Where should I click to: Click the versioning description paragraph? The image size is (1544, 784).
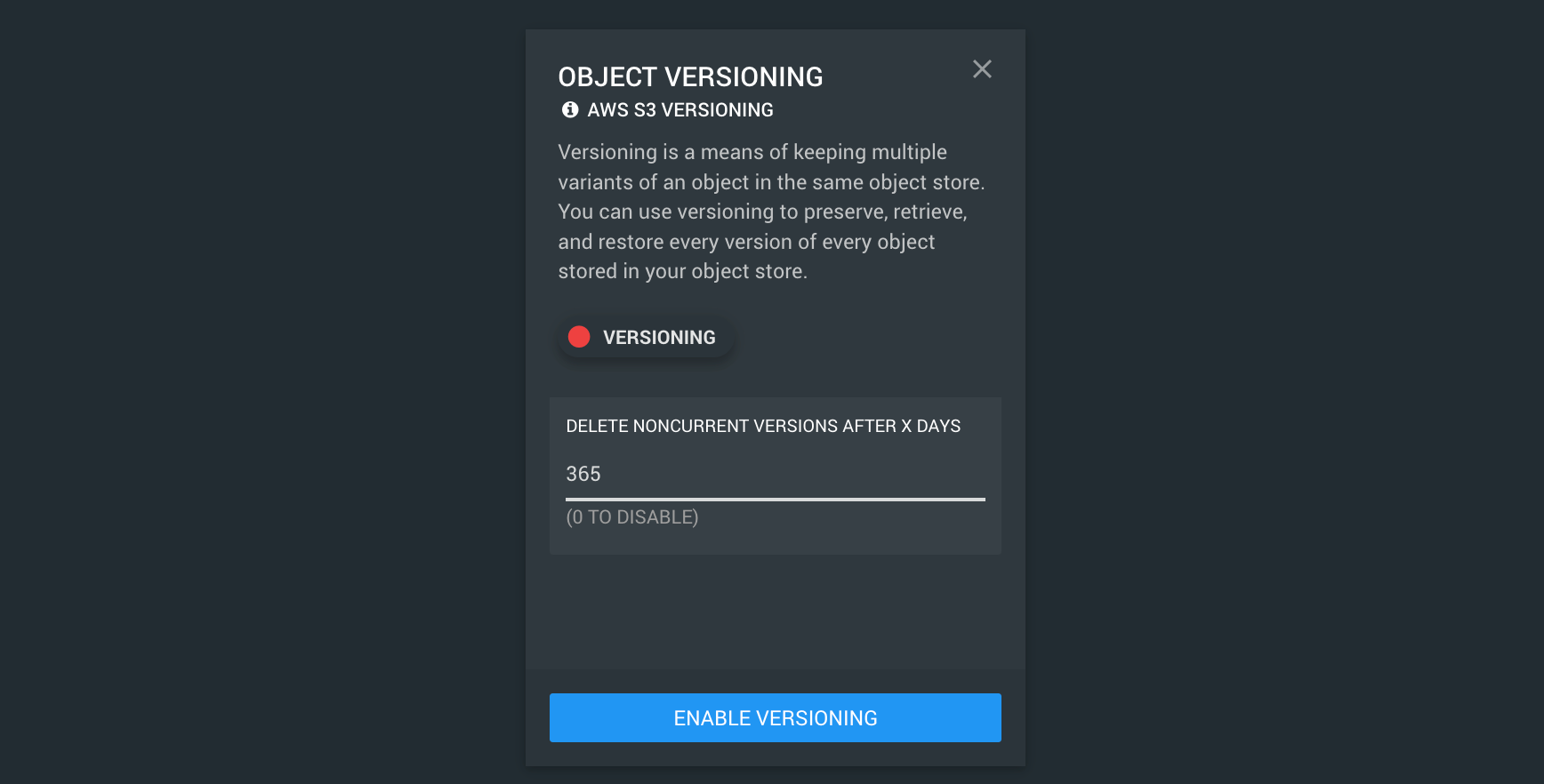tap(771, 212)
